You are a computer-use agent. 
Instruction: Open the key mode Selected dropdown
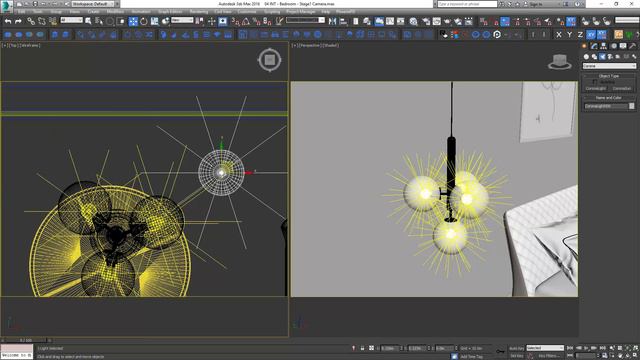pos(545,348)
